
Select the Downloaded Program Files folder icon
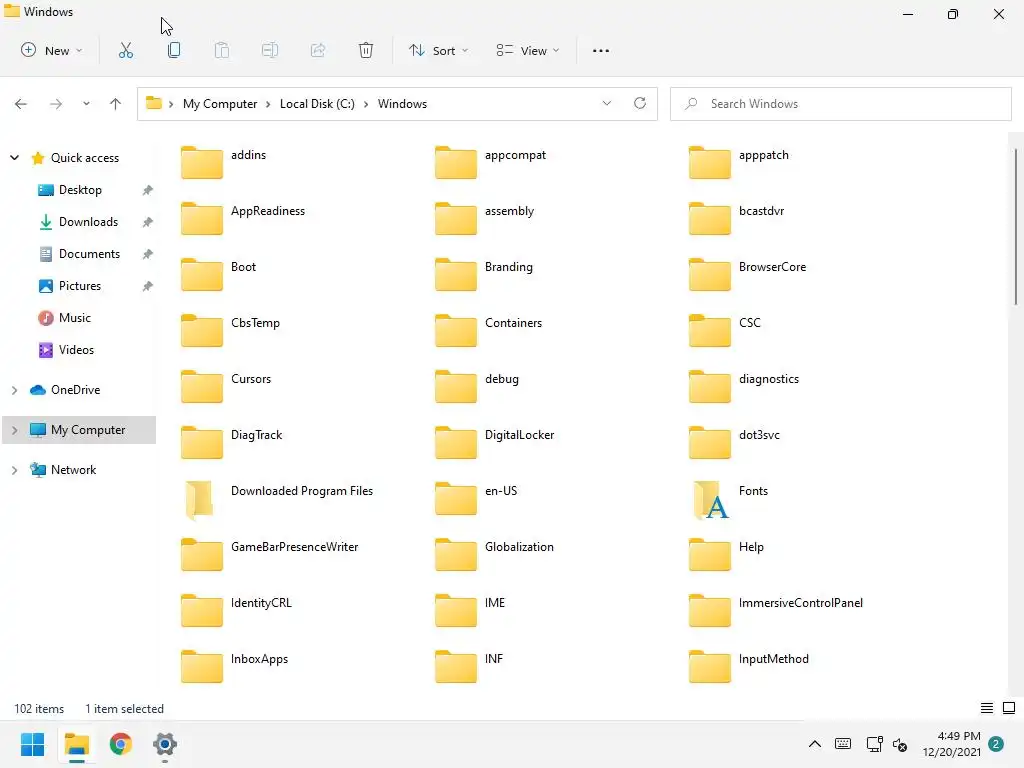click(200, 500)
